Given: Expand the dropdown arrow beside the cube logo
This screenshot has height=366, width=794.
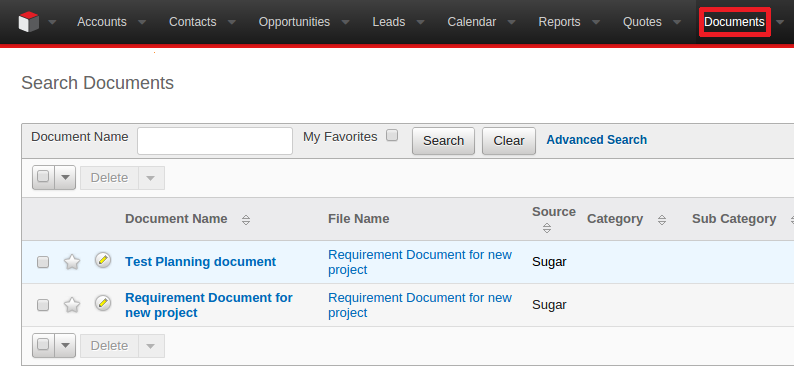Looking at the screenshot, I should tap(52, 22).
